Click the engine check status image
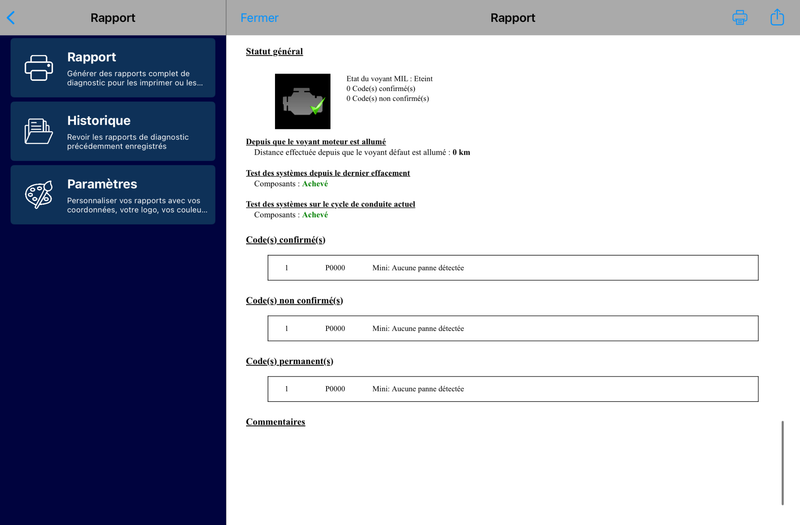This screenshot has width=800, height=525. (x=303, y=101)
